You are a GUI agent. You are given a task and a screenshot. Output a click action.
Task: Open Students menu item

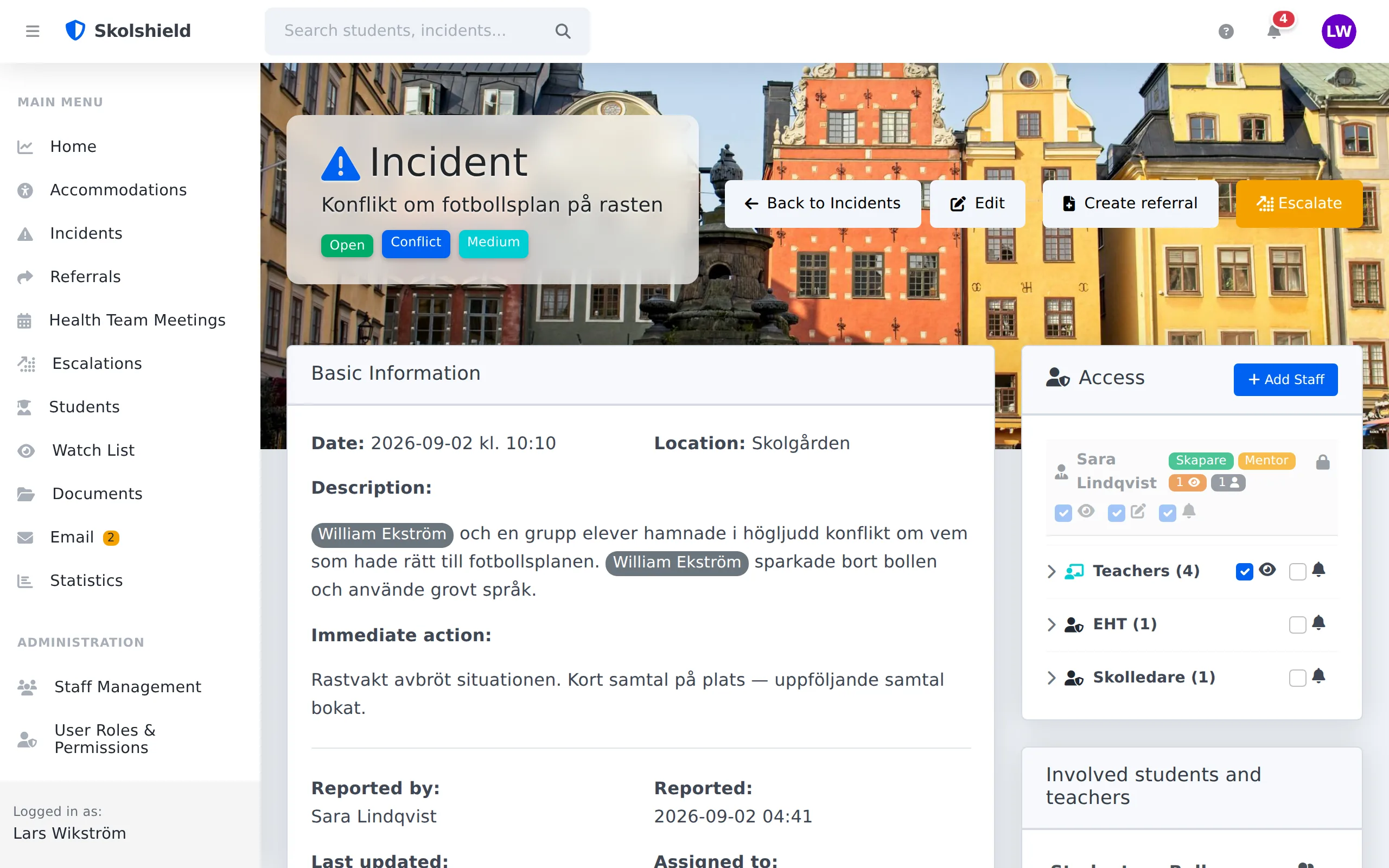click(x=130, y=407)
